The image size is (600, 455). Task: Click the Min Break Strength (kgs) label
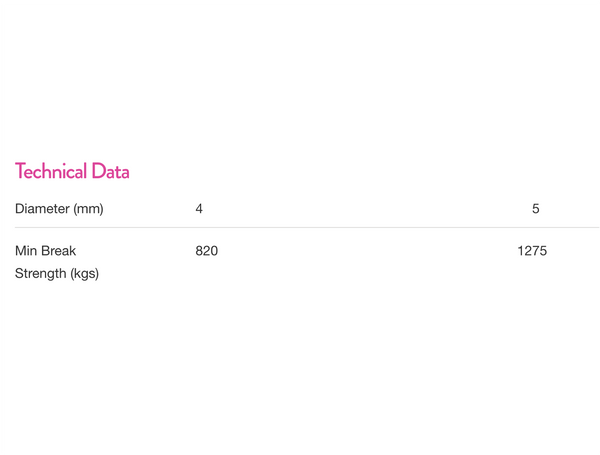coord(56,262)
